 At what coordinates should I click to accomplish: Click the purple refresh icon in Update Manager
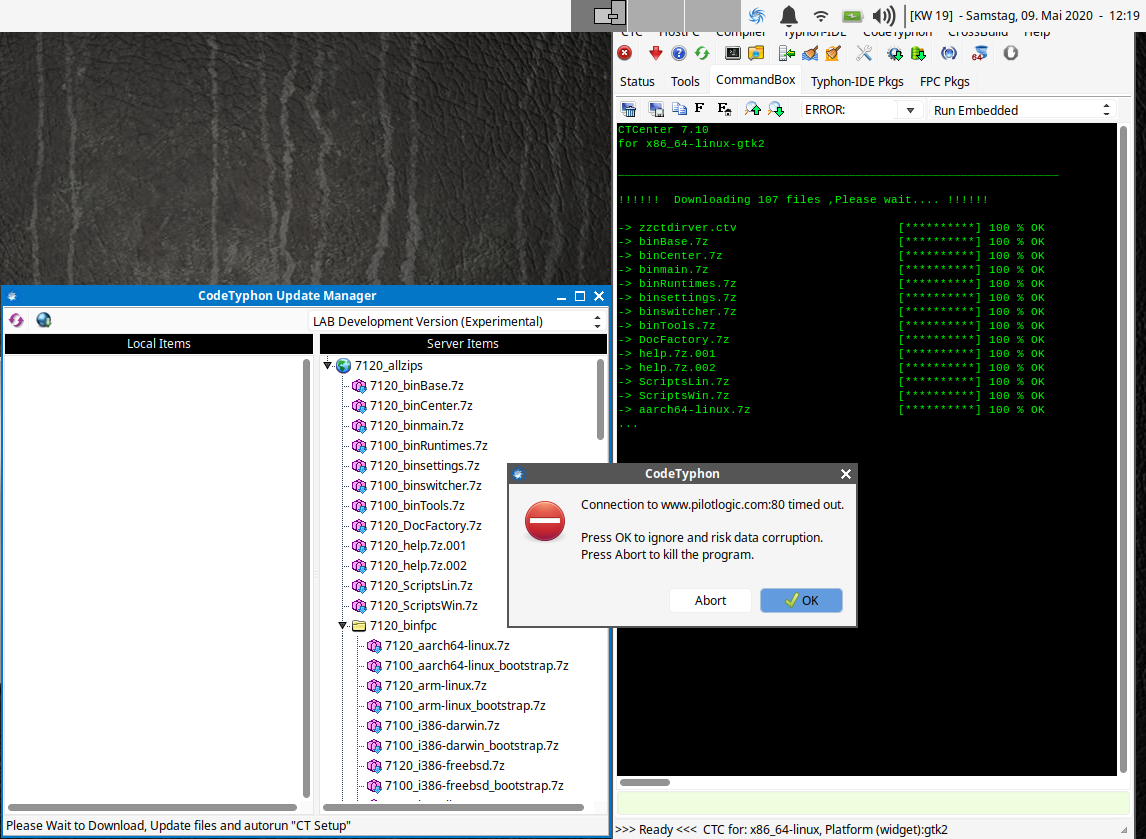coord(17,320)
